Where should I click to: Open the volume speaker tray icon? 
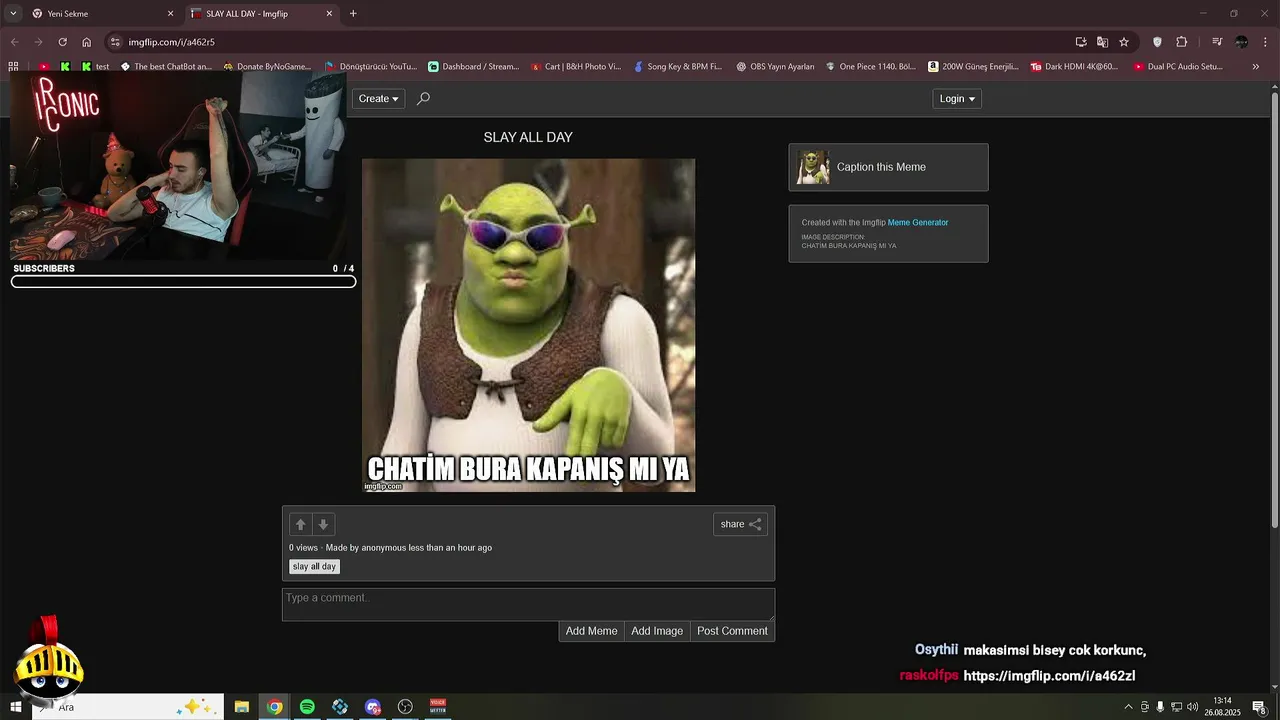[1192, 707]
